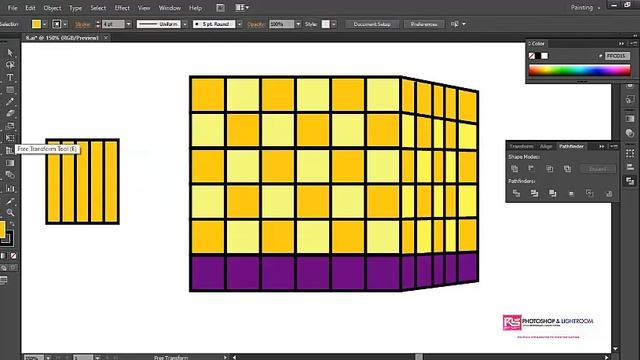Select the Rectangle tool
This screenshot has width=640, height=360.
10,89
